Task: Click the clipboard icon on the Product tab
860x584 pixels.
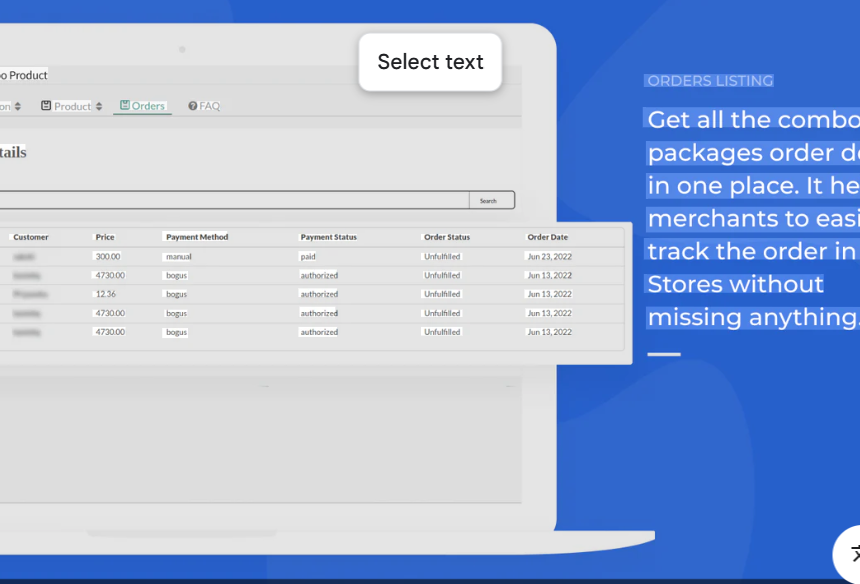Action: 47,104
